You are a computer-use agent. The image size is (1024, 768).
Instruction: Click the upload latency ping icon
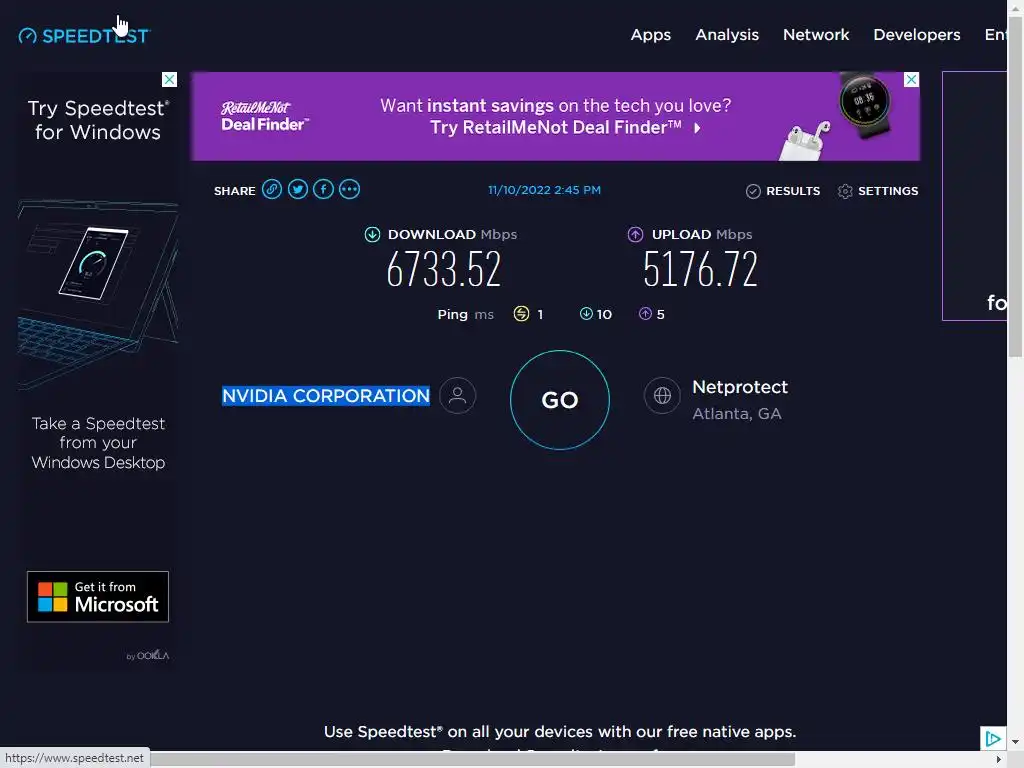click(645, 314)
